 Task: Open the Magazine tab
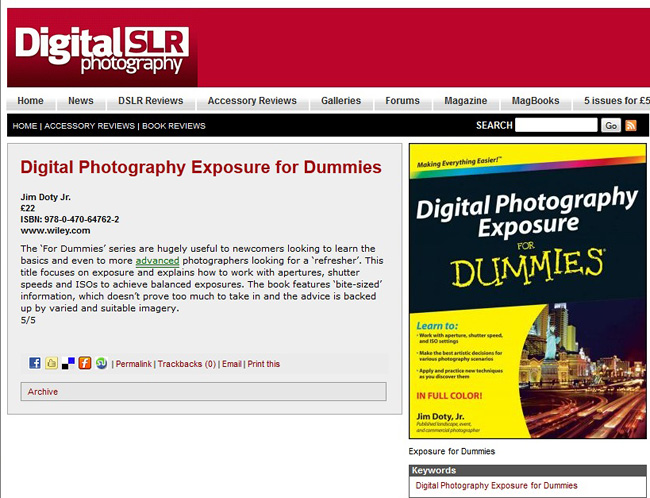466,101
